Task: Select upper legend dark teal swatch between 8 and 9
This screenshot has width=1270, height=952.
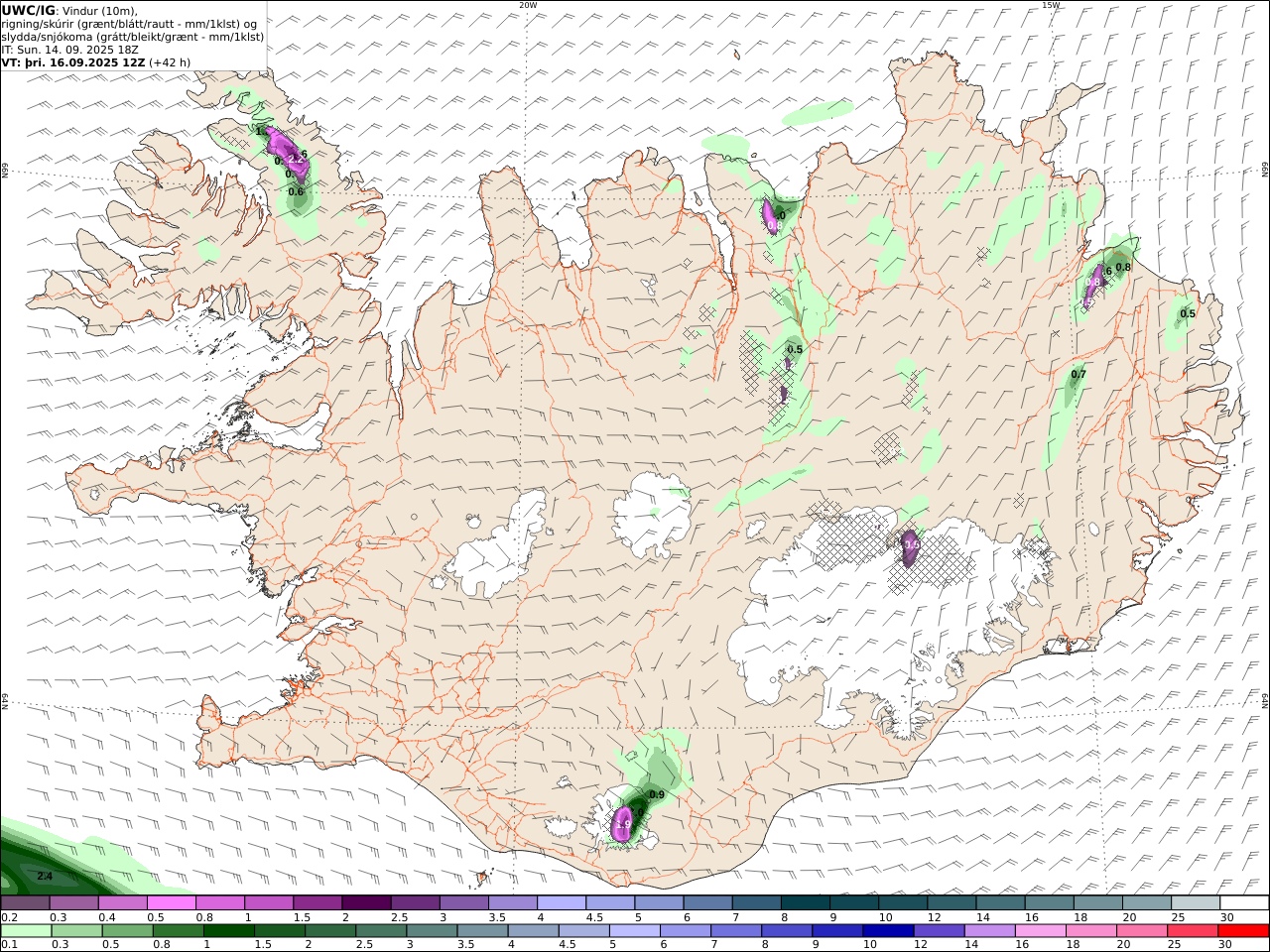Action: [x=804, y=903]
